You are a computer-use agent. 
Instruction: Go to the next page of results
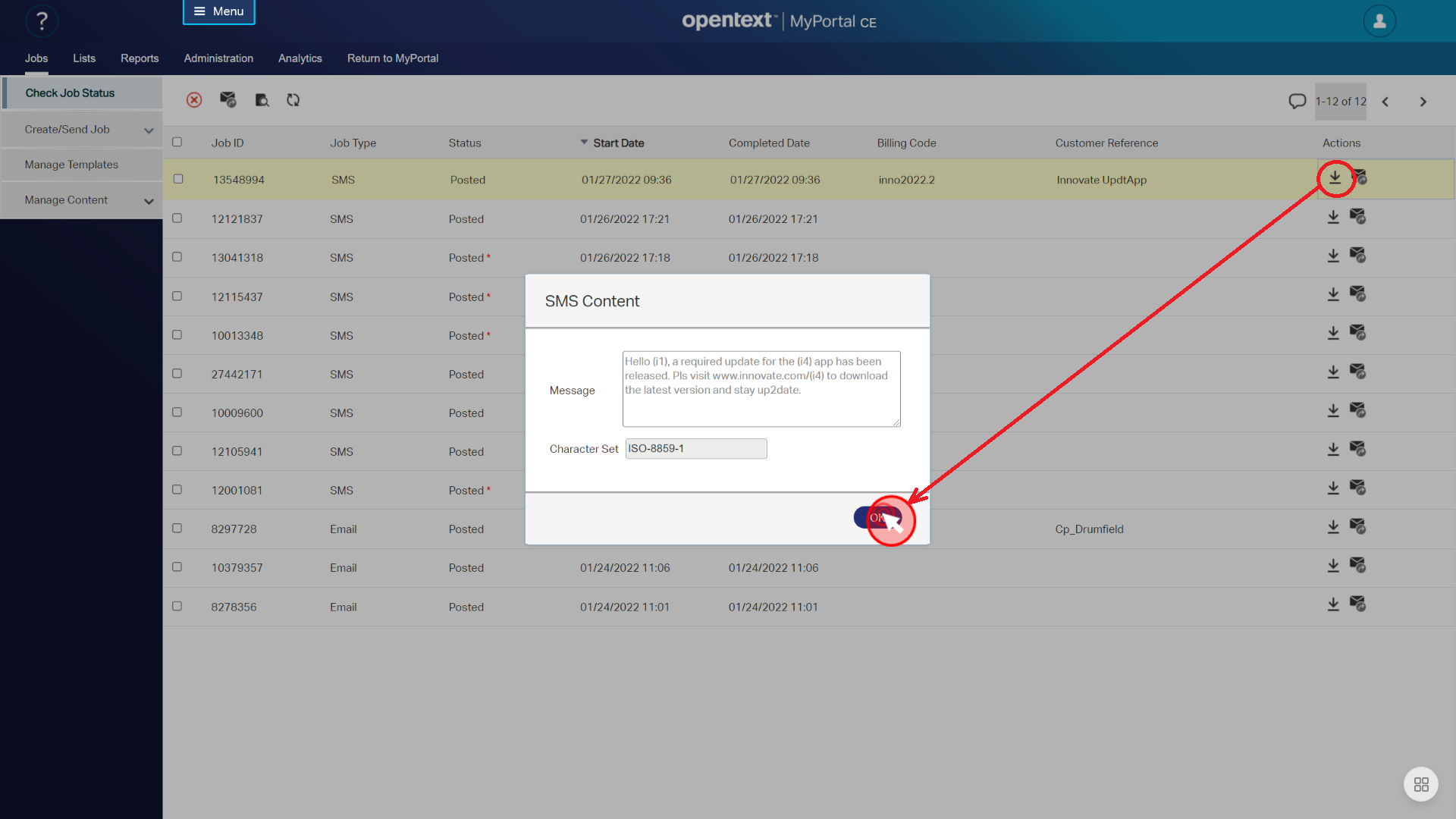coord(1423,101)
